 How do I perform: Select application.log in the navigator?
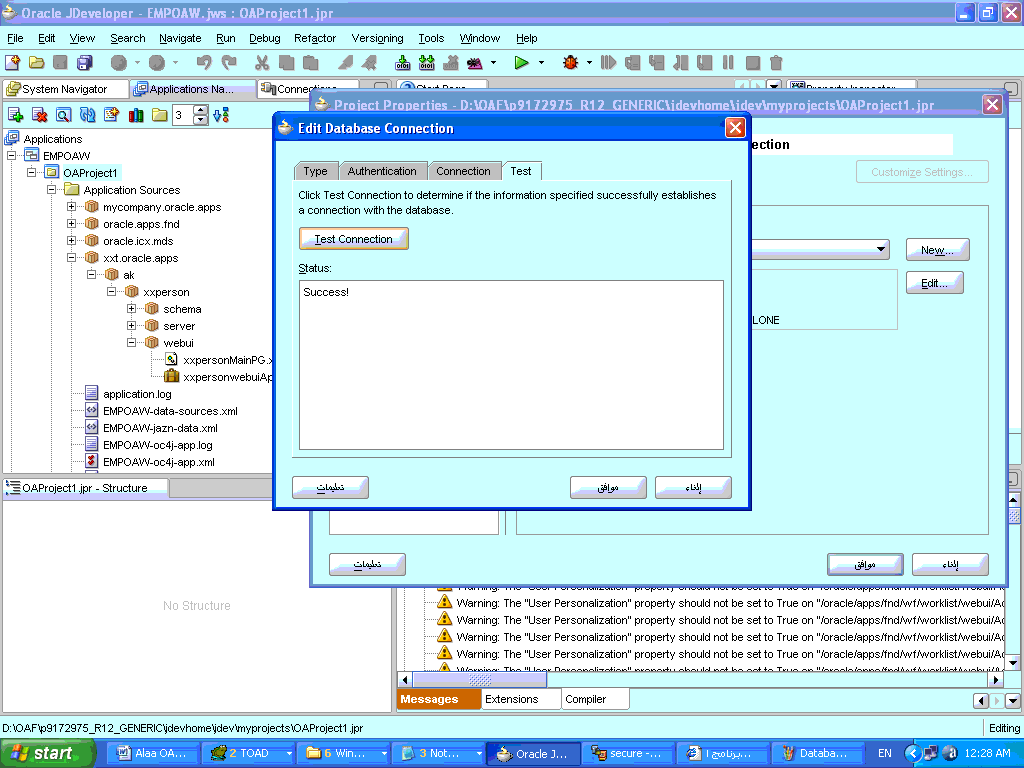click(137, 394)
